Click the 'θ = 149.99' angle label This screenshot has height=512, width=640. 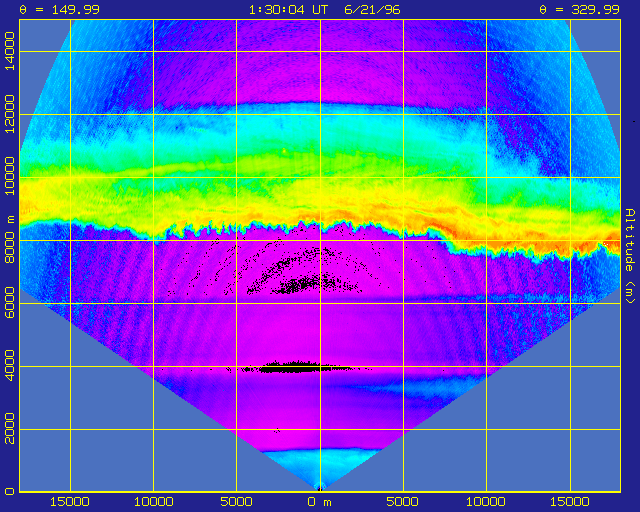click(60, 9)
